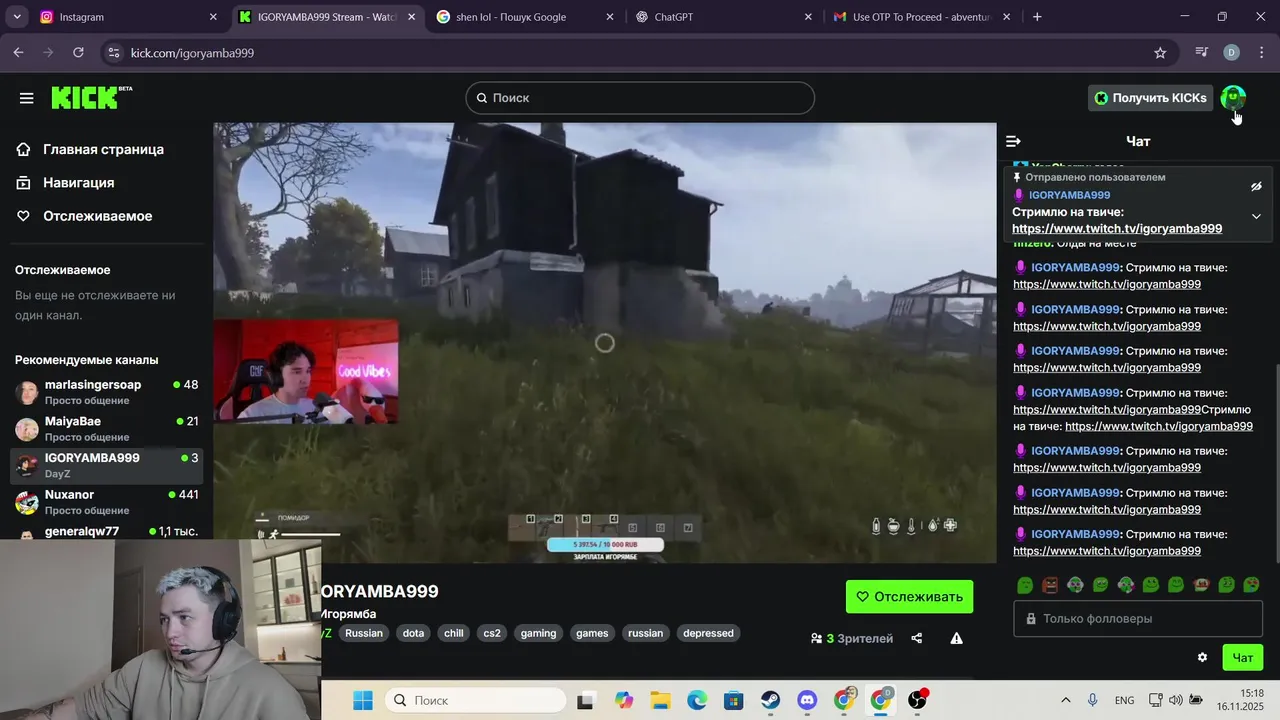Report the stream via warning icon

(x=956, y=638)
